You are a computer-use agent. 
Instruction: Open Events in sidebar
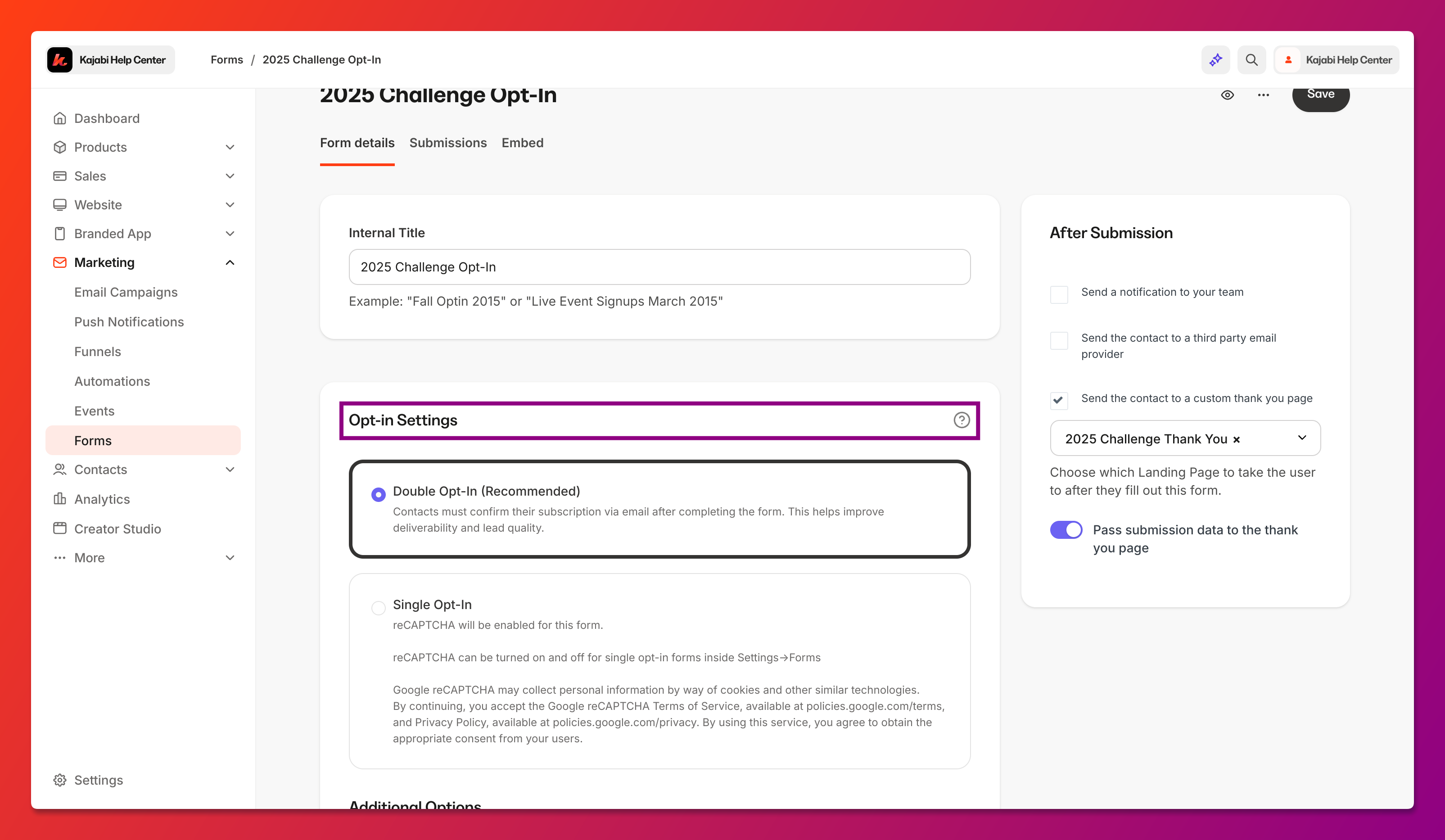coord(95,412)
